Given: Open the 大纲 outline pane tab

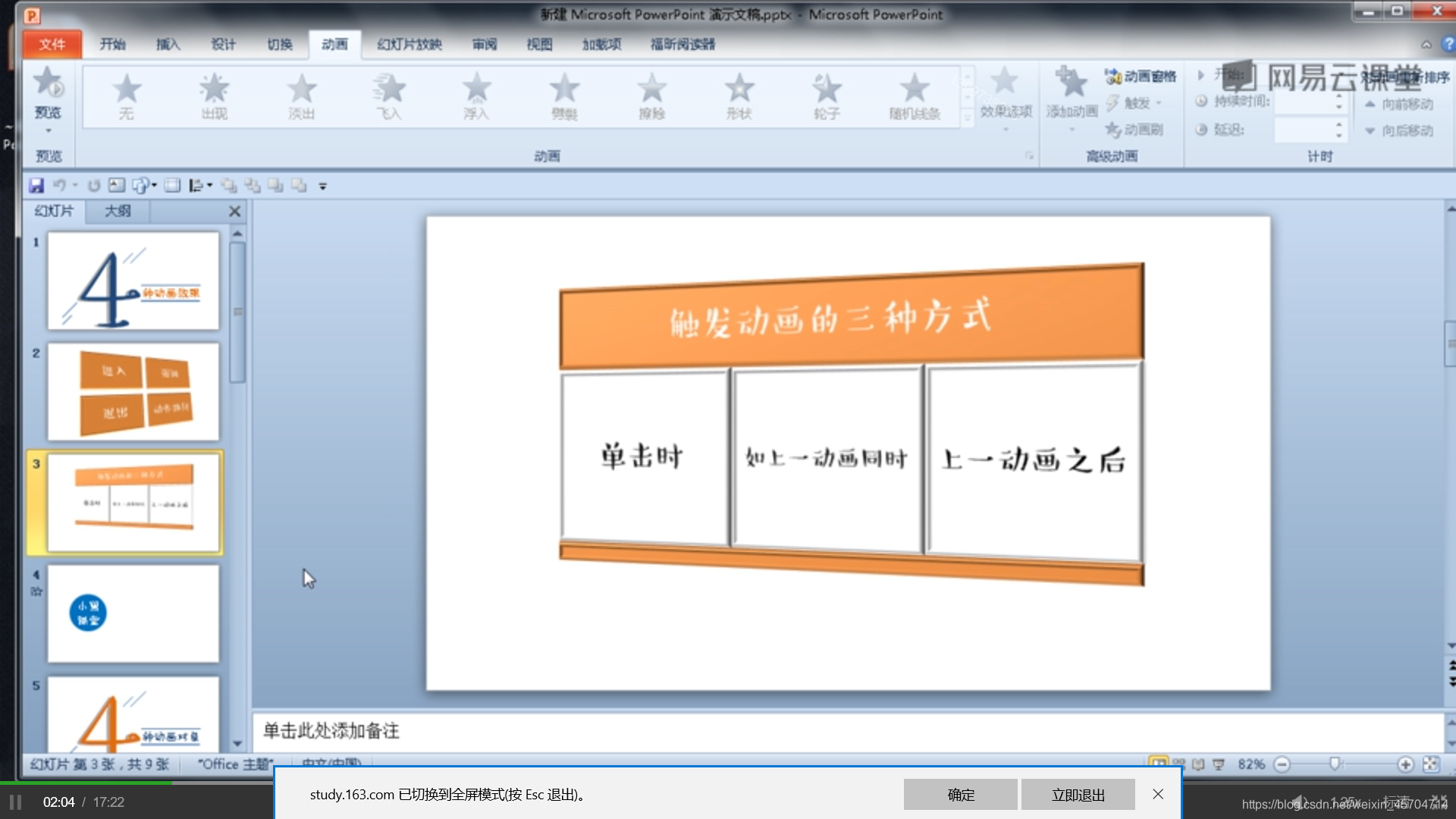Looking at the screenshot, I should click(118, 211).
